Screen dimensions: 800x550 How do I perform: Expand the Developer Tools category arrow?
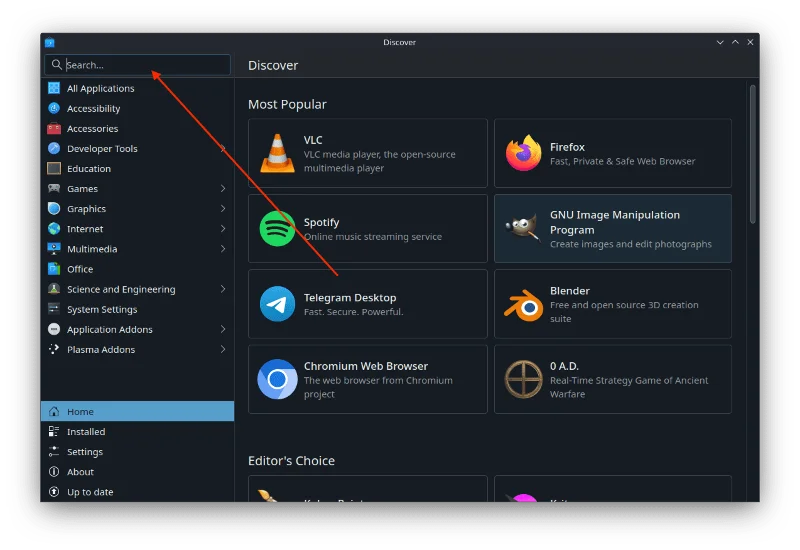(x=223, y=149)
